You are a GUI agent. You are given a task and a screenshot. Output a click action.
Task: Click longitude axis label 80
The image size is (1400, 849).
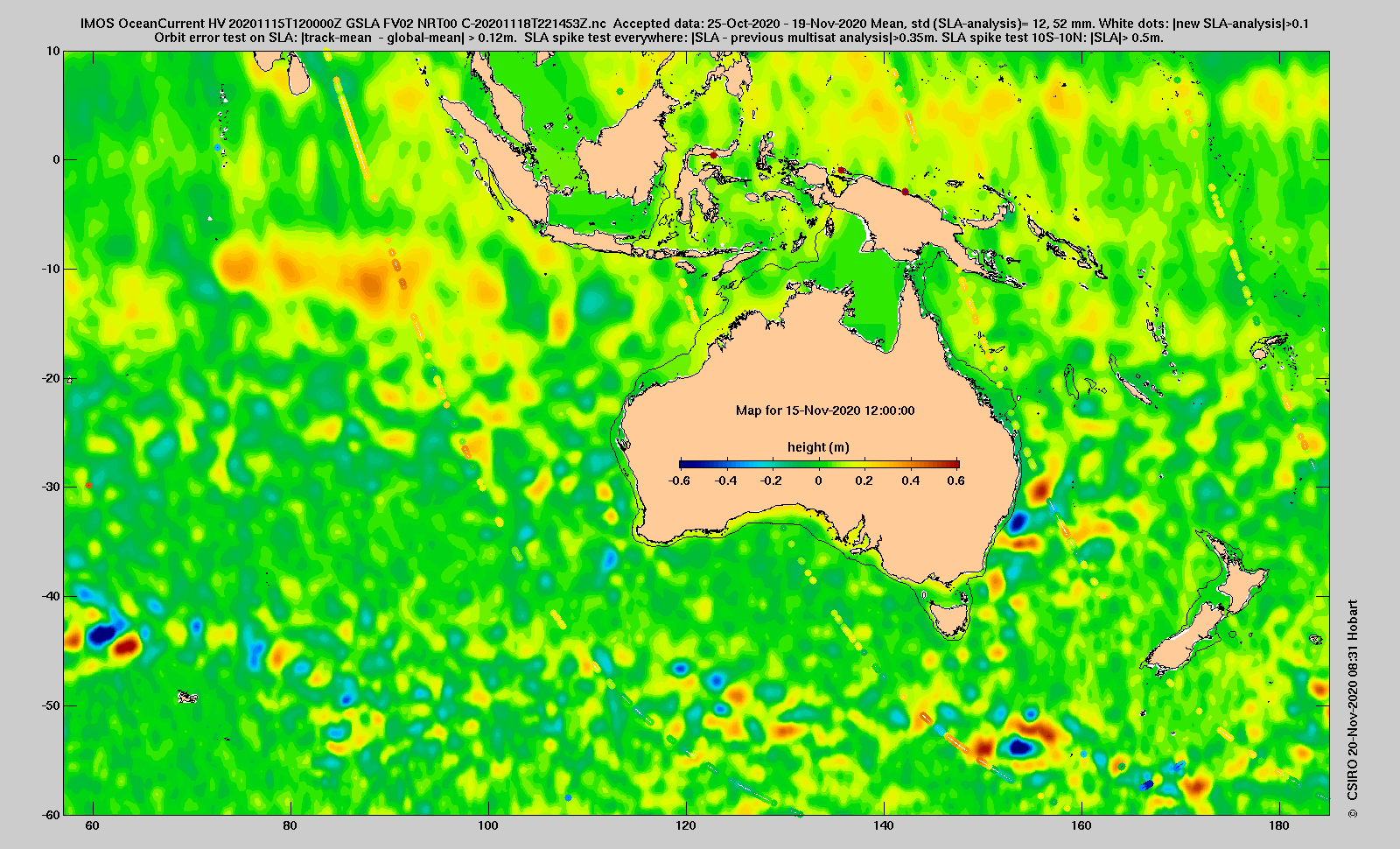pos(290,825)
